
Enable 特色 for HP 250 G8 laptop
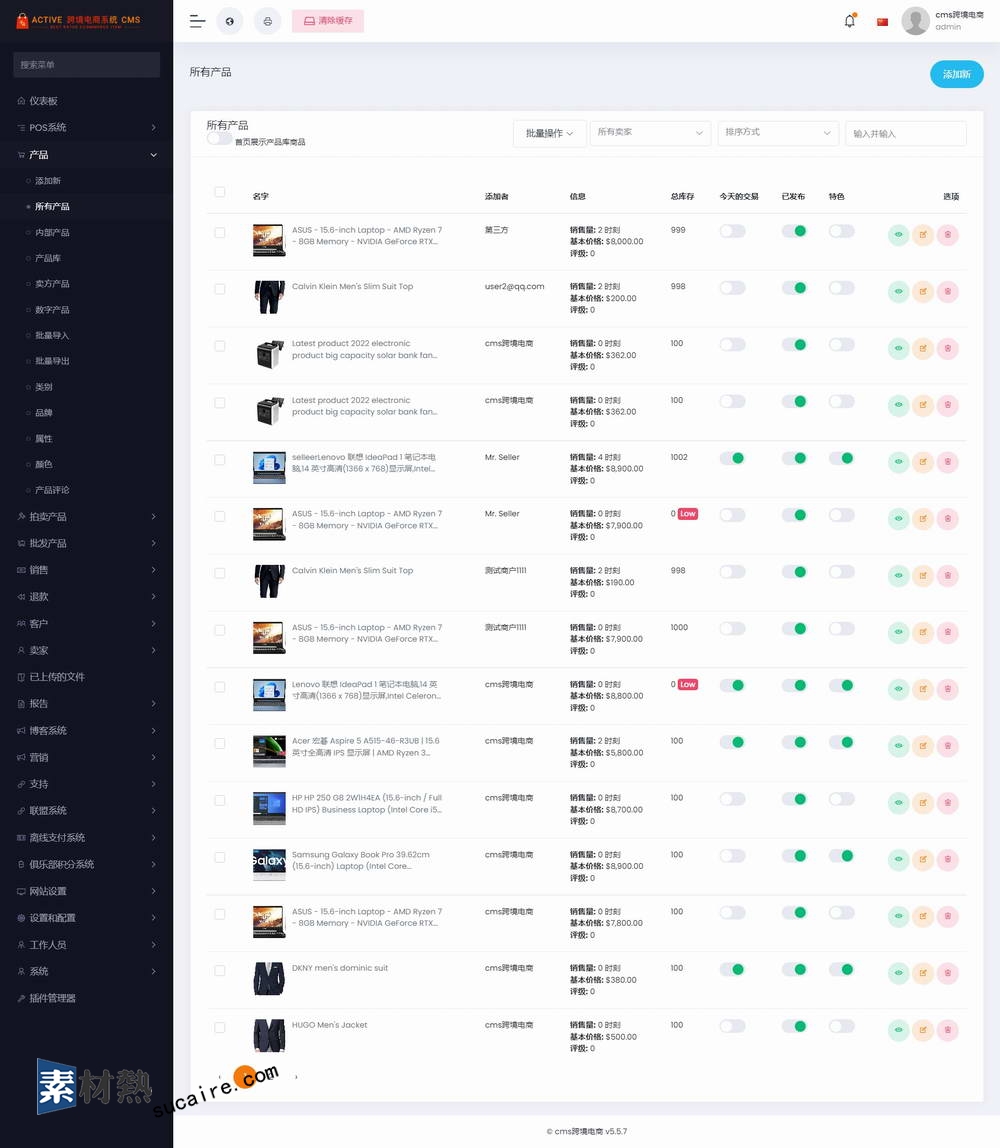pos(842,799)
